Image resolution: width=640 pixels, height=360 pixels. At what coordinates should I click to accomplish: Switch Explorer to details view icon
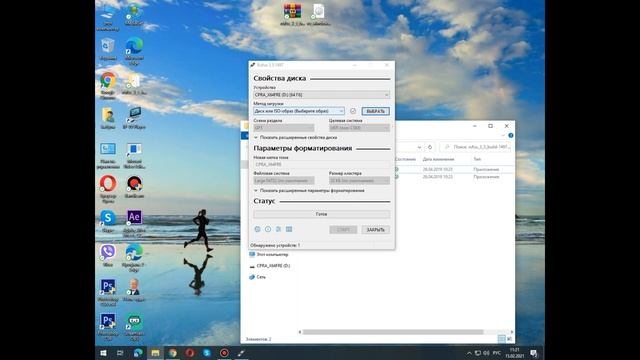pyautogui.click(x=502, y=339)
